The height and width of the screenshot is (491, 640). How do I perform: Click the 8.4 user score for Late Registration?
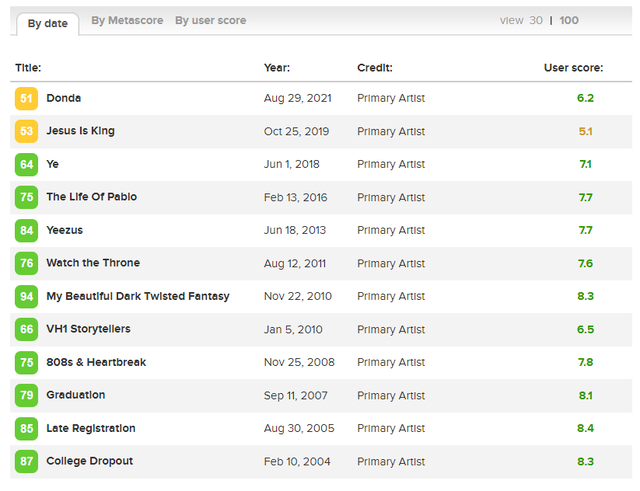(585, 429)
